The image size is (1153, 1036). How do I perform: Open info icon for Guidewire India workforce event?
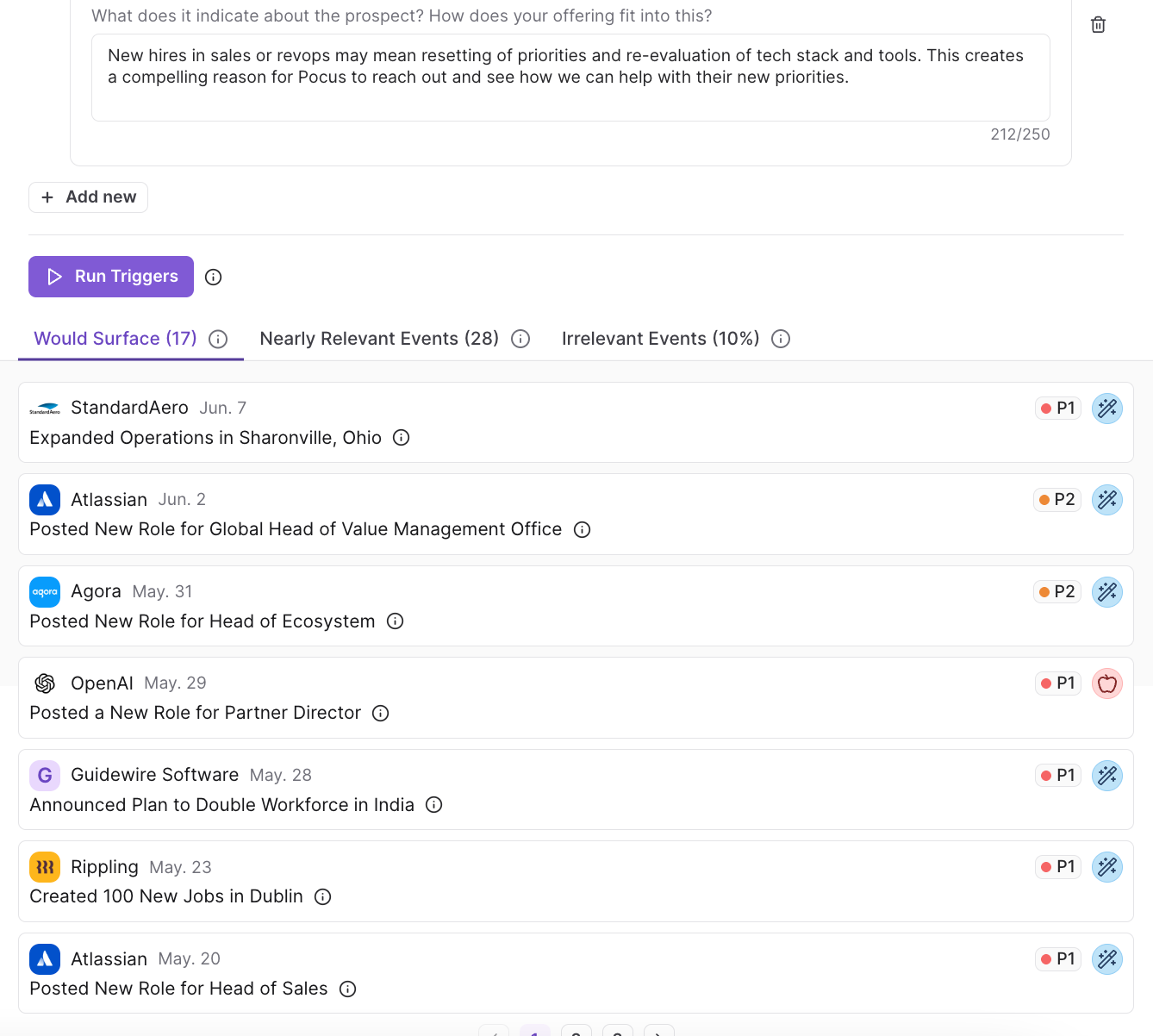pos(434,804)
